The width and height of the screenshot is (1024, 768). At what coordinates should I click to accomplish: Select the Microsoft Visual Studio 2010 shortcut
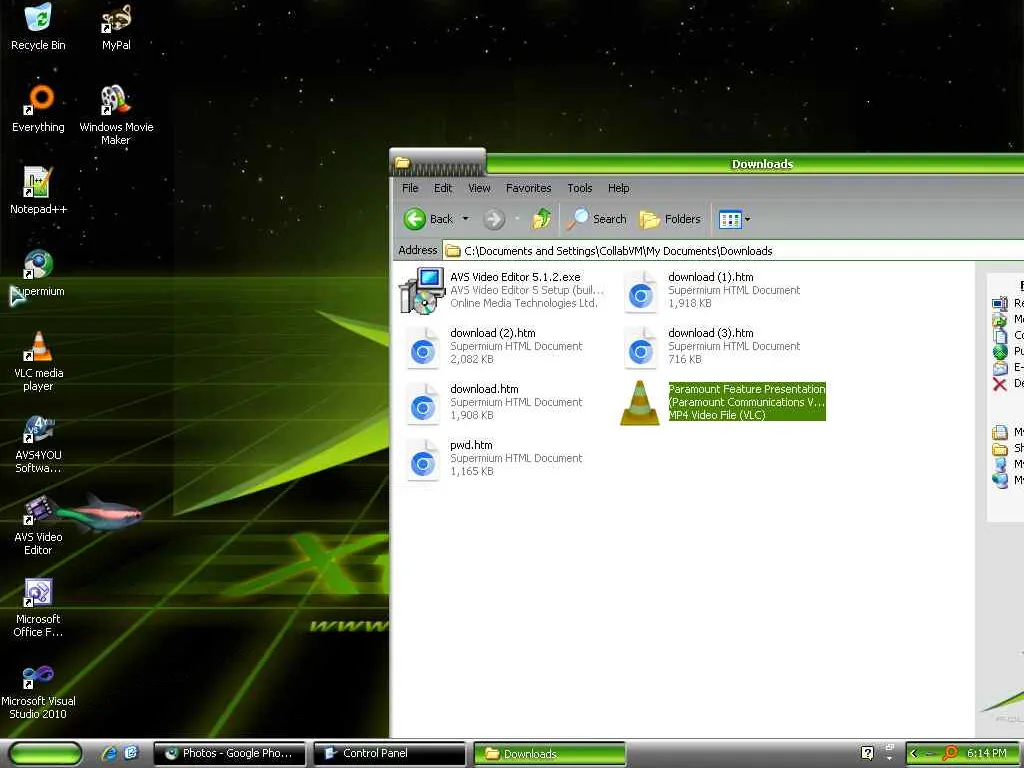click(38, 691)
